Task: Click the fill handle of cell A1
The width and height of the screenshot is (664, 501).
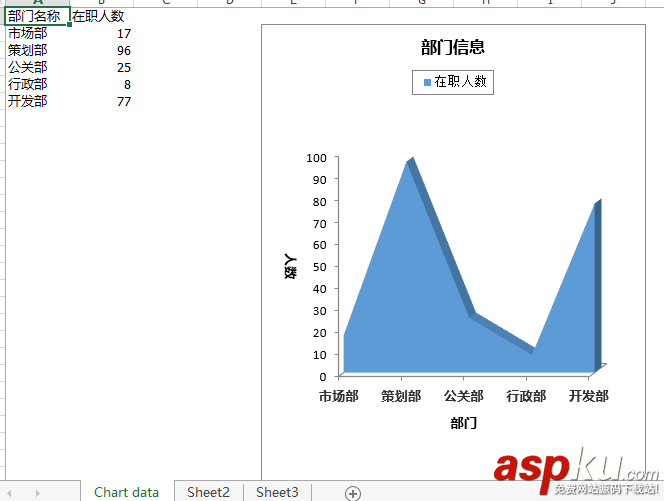Action: tap(69, 25)
